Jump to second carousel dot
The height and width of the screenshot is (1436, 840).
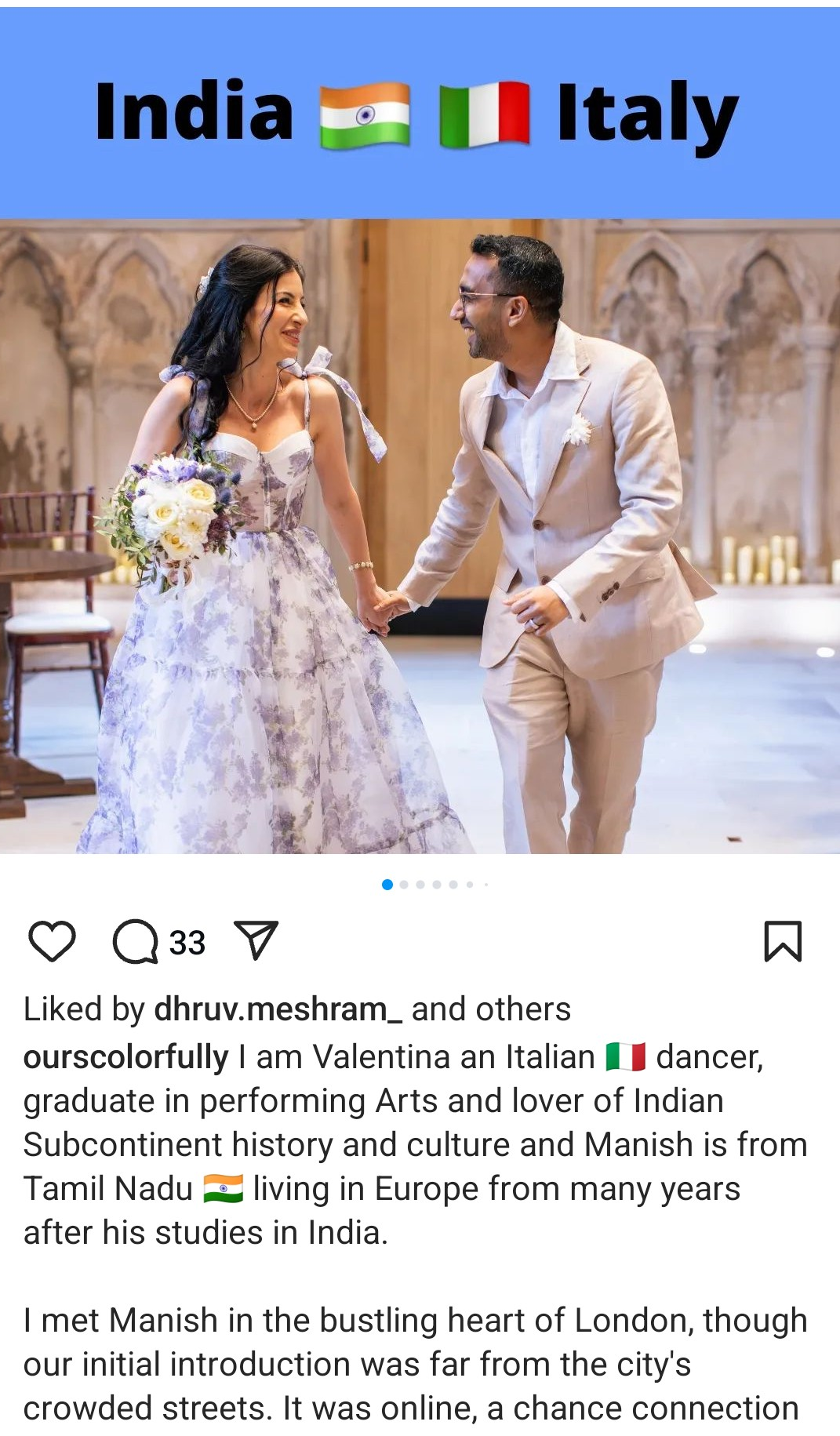pos(404,885)
